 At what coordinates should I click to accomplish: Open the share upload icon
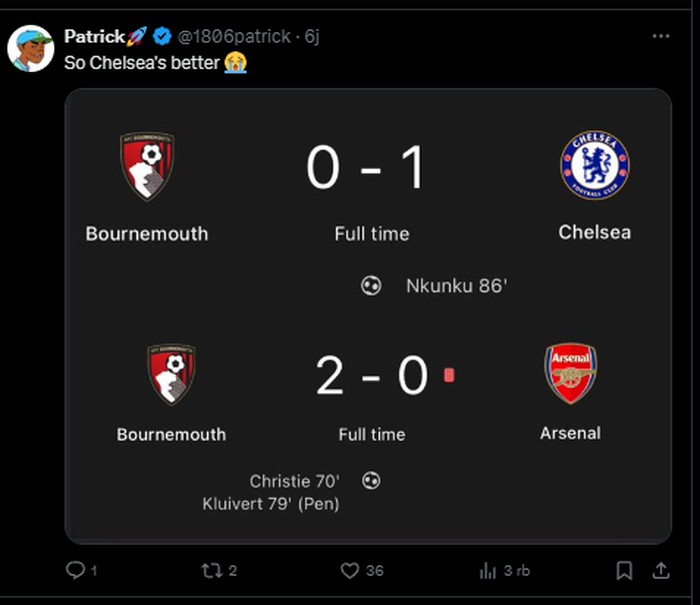tap(660, 570)
